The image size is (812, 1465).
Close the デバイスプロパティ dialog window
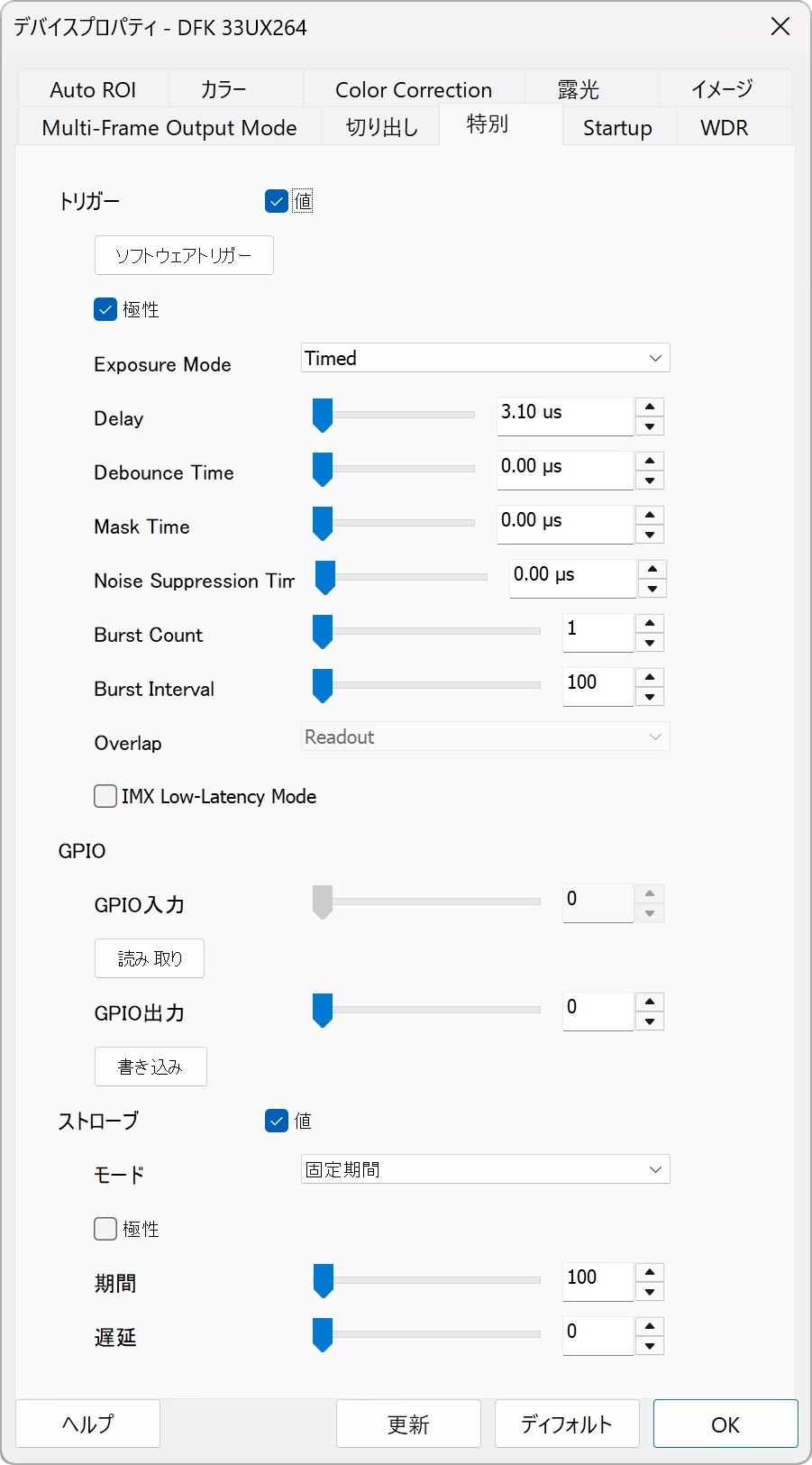point(780,27)
